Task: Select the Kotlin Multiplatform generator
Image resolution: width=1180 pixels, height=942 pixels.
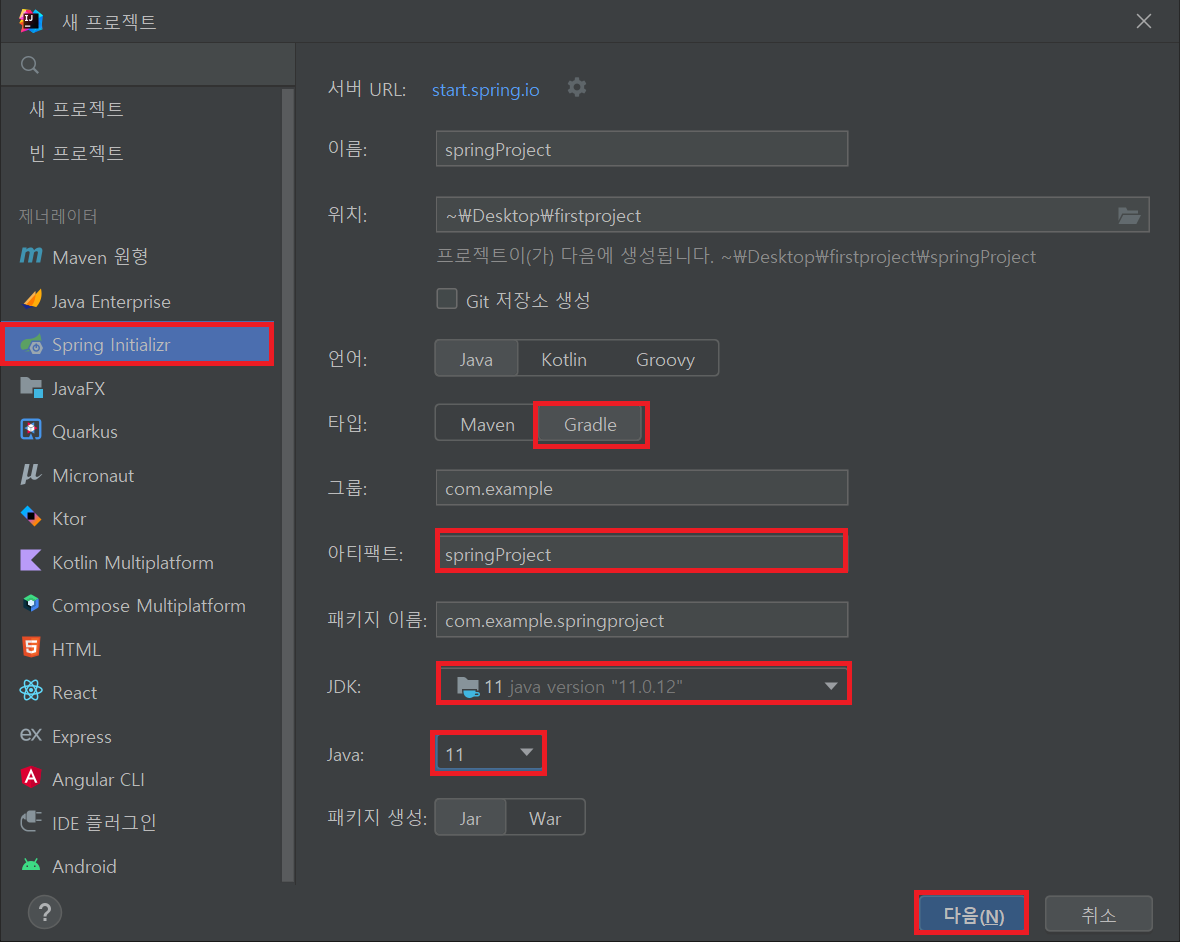Action: (x=141, y=561)
